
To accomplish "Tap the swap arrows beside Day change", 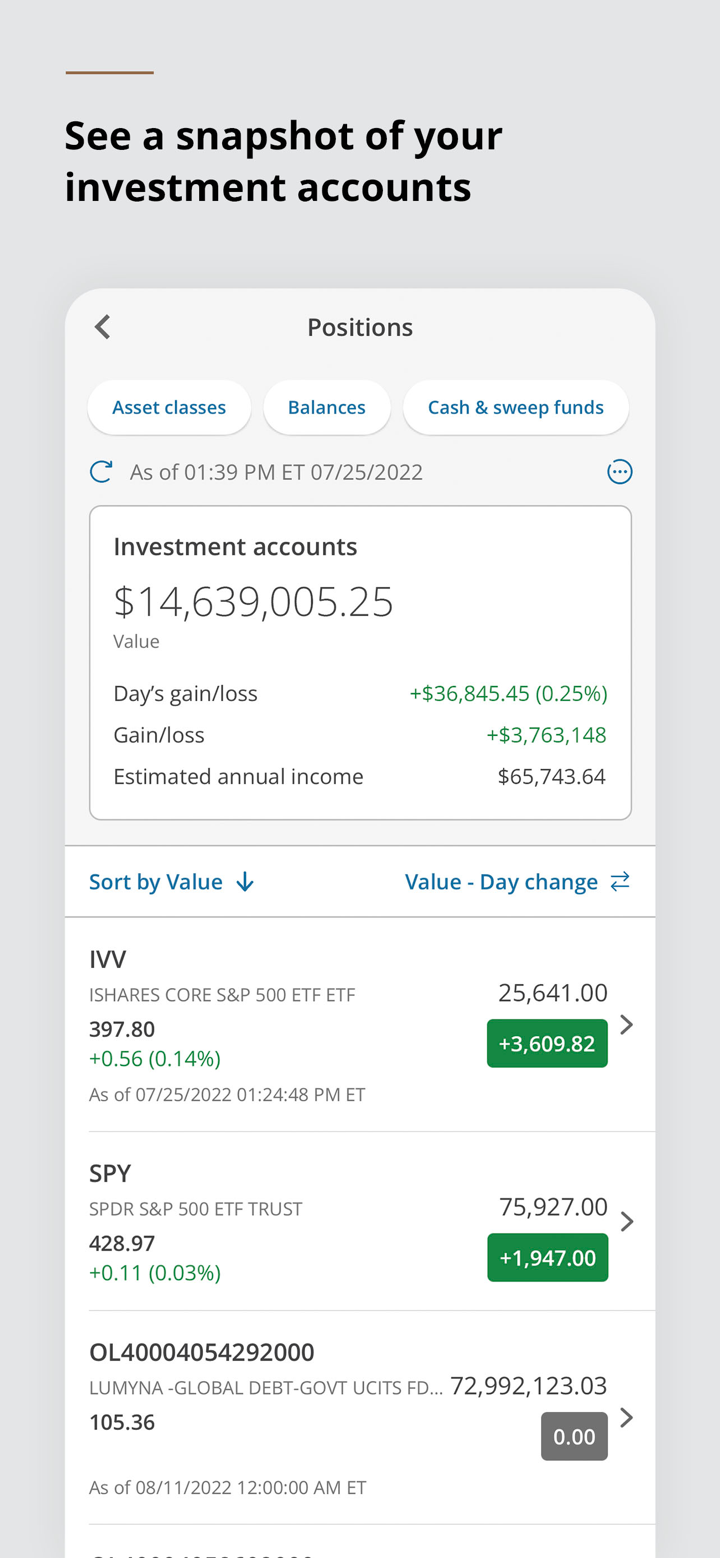I will click(x=620, y=881).
